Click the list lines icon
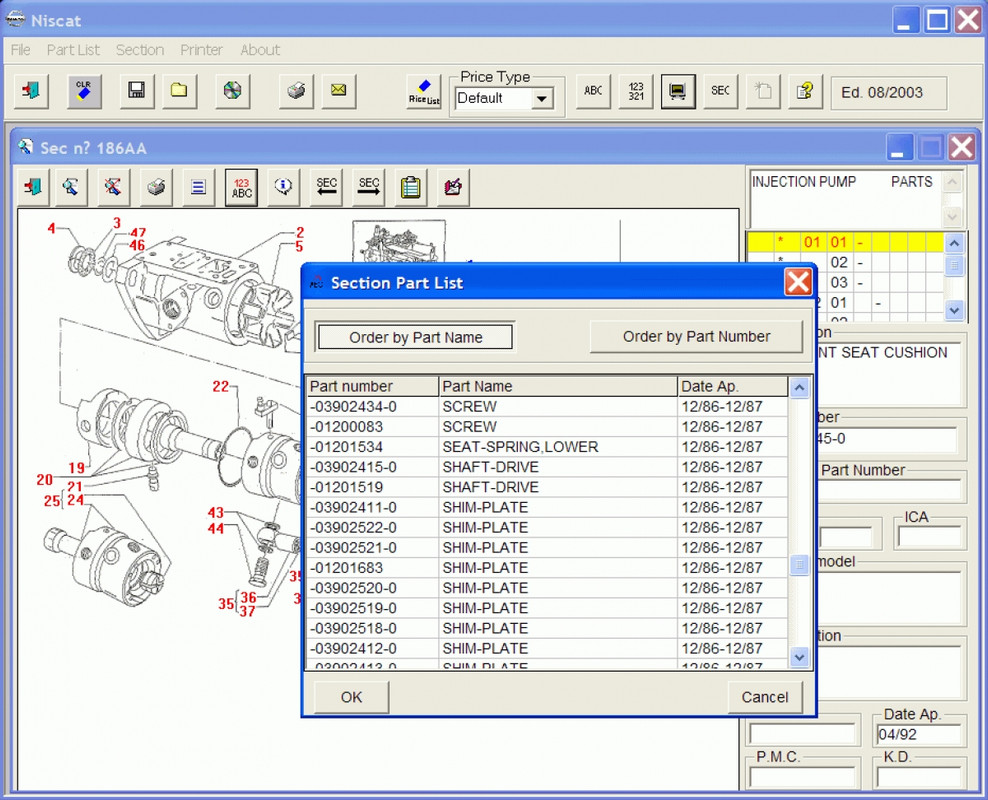 (198, 187)
